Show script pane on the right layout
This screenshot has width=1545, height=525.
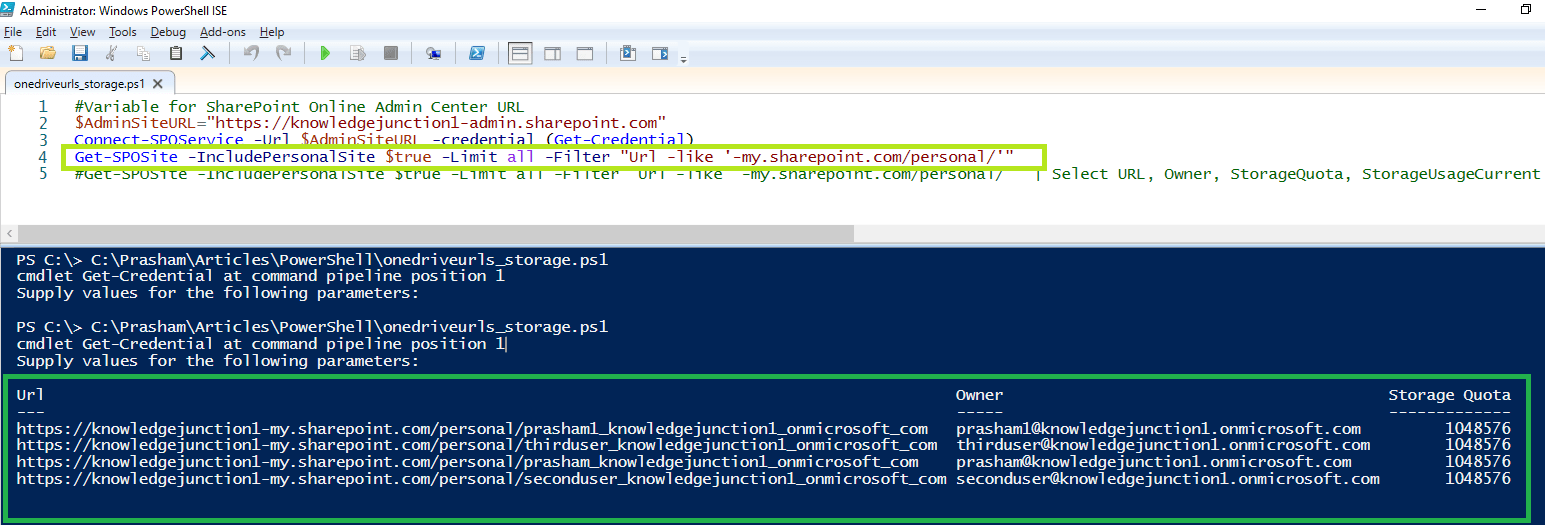point(553,53)
